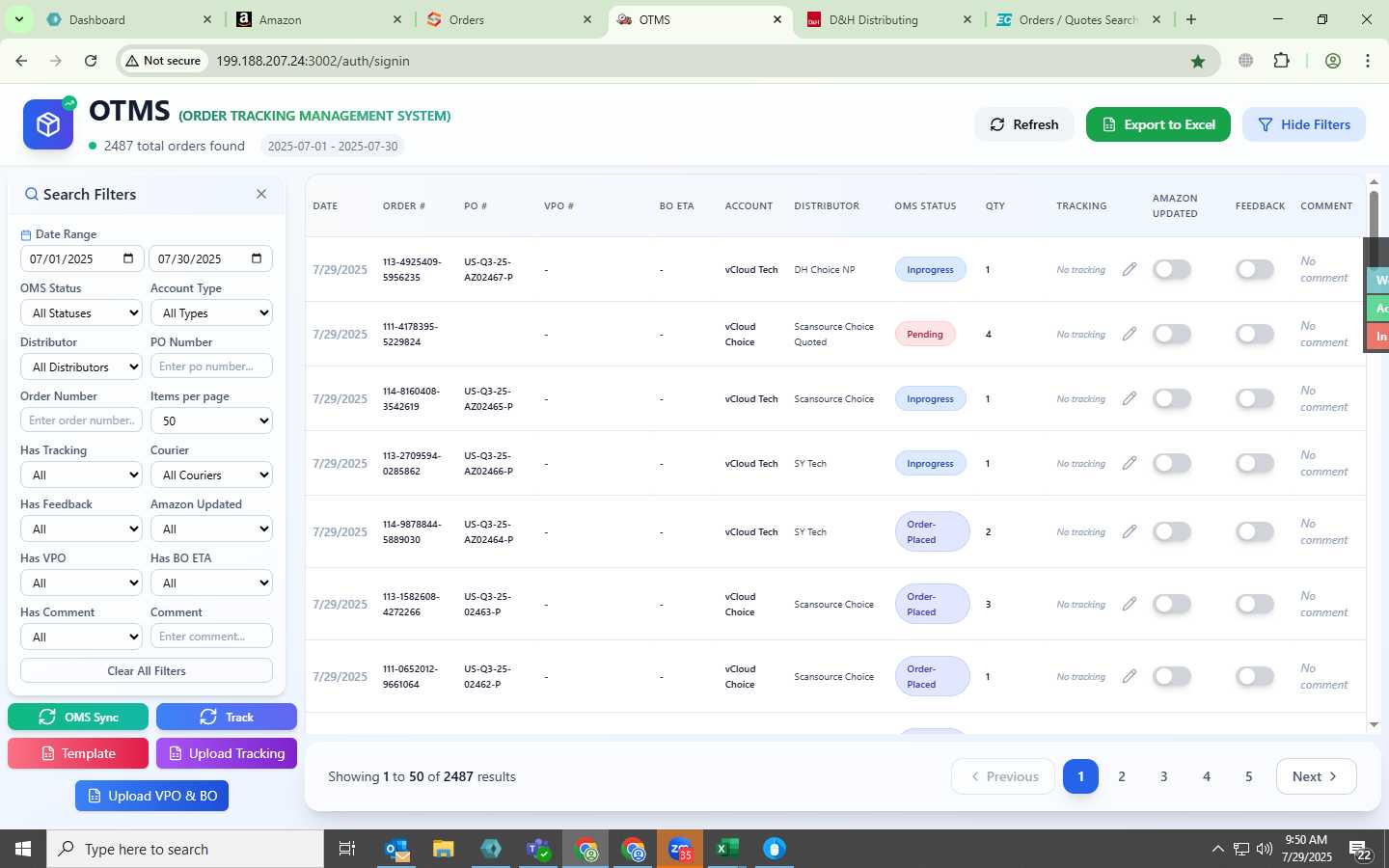Click the OMS Sync button
Image resolution: width=1389 pixels, height=868 pixels.
click(78, 717)
